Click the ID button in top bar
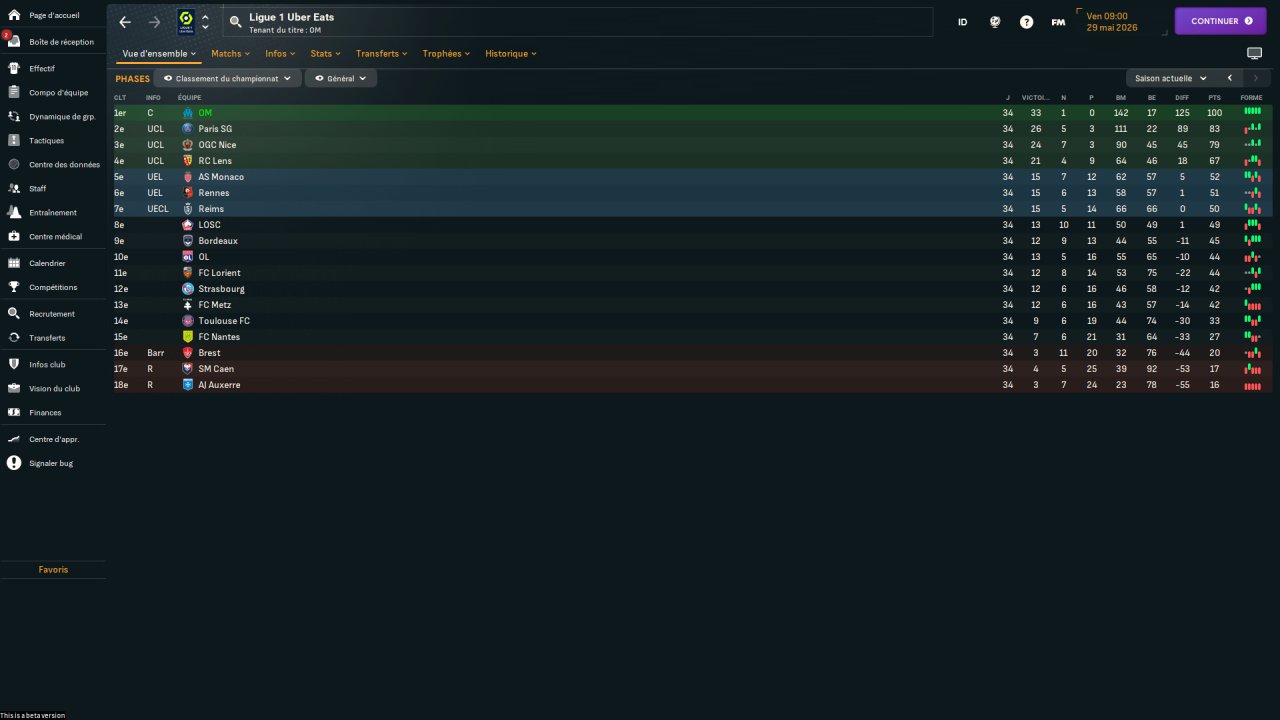 (963, 22)
